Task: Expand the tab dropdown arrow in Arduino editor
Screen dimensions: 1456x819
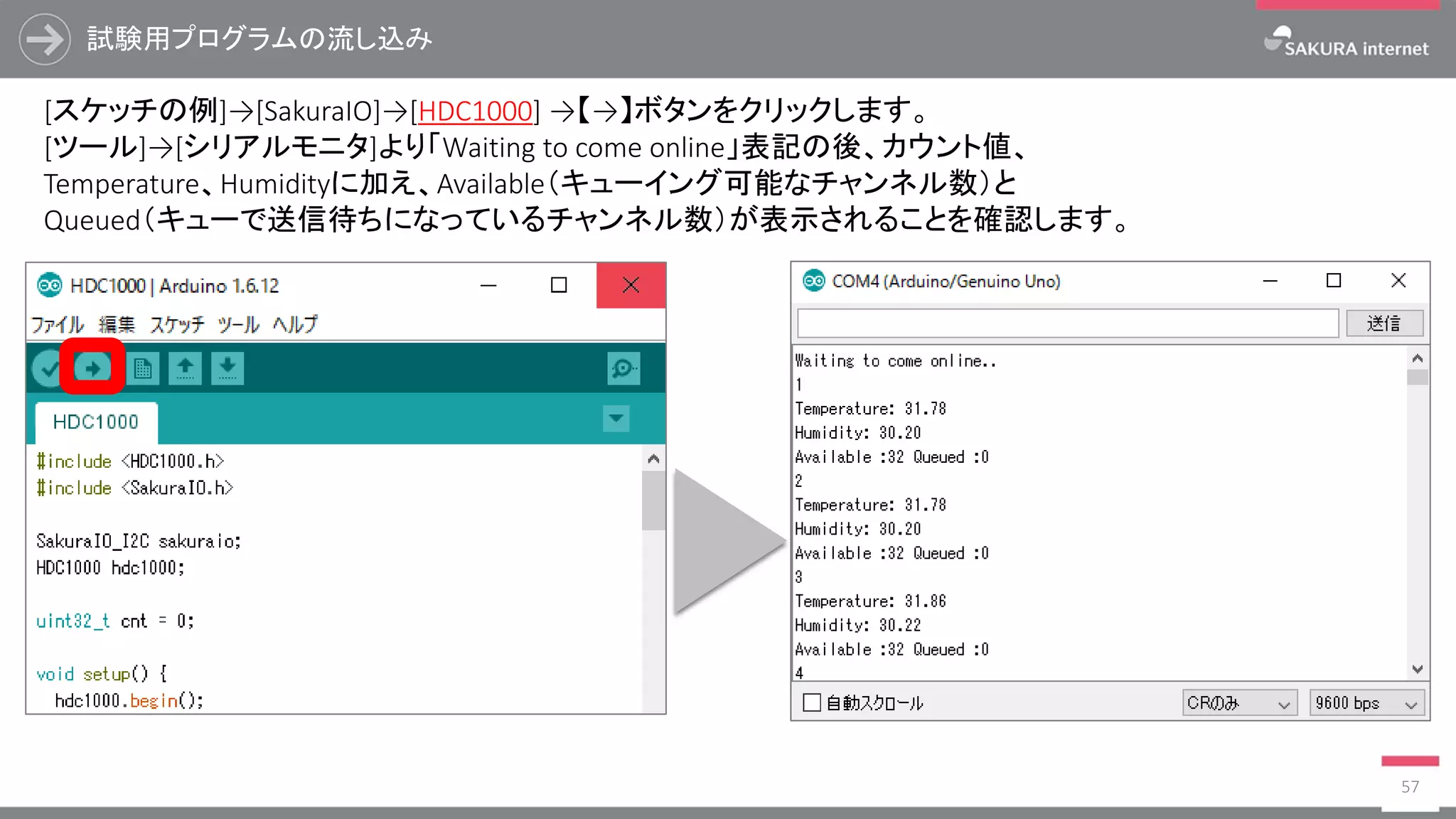Action: click(616, 419)
